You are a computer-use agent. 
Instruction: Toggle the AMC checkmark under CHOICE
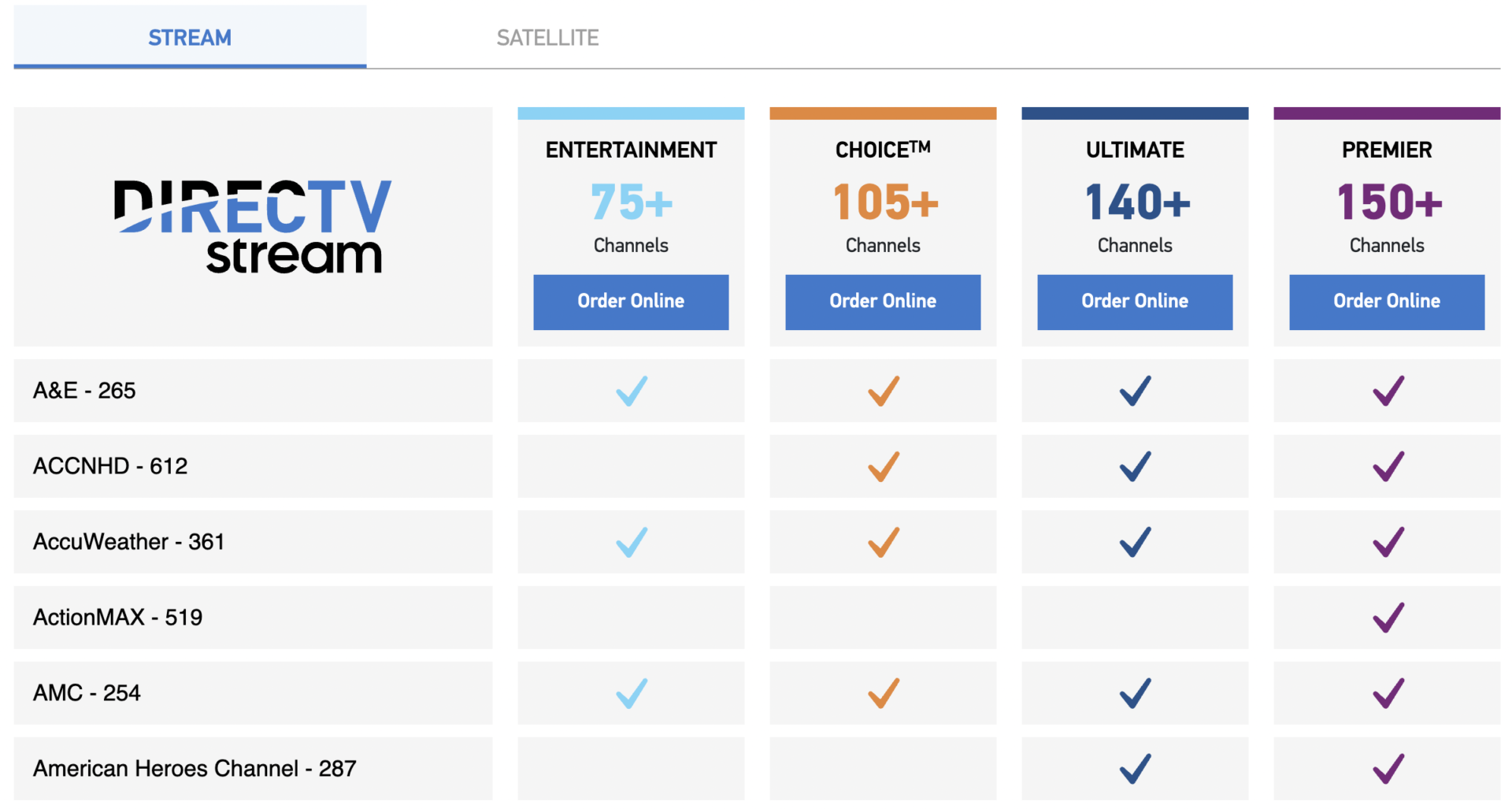882,693
